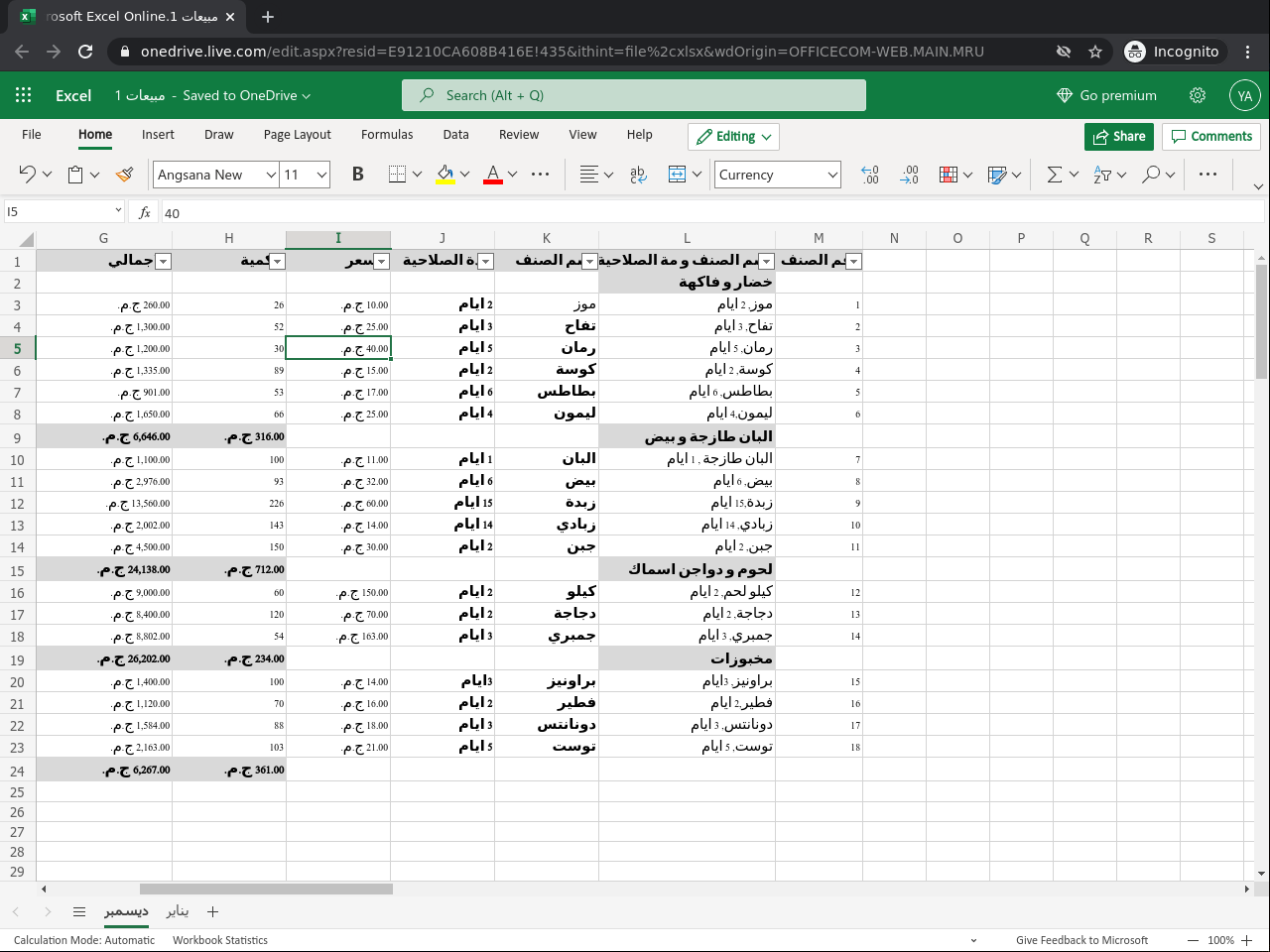Open more ribbon commands at far right
1270x952 pixels.
pos(1207,175)
